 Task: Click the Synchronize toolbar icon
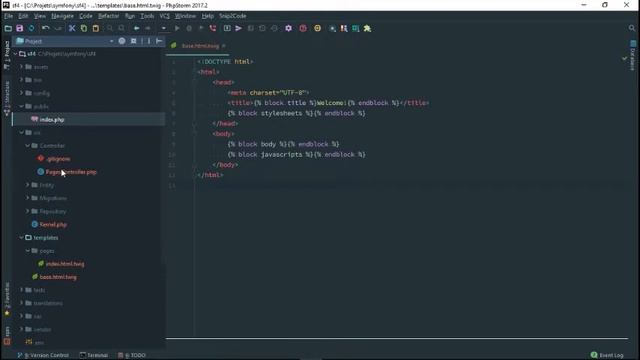click(31, 29)
